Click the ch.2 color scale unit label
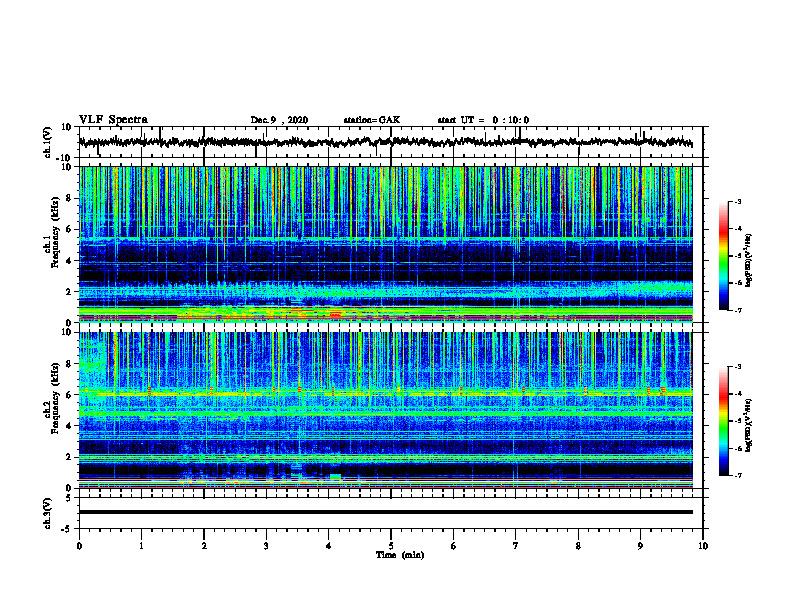Viewport: 792px width, 612px height. coord(749,425)
